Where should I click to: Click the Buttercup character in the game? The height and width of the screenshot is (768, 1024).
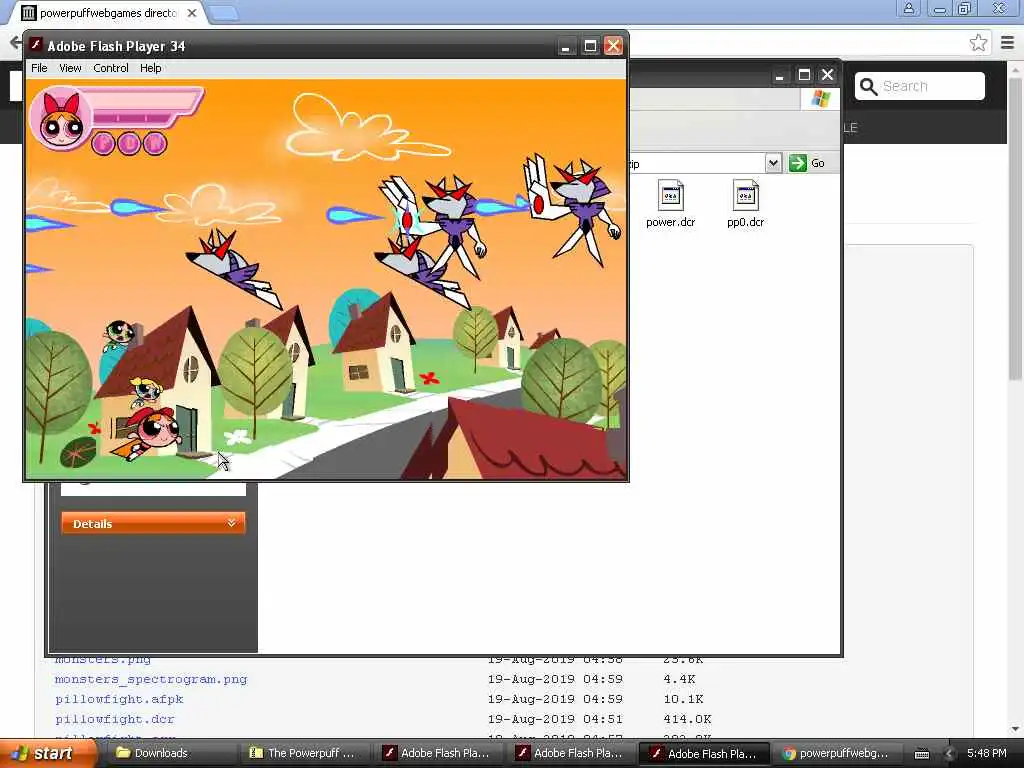click(119, 334)
